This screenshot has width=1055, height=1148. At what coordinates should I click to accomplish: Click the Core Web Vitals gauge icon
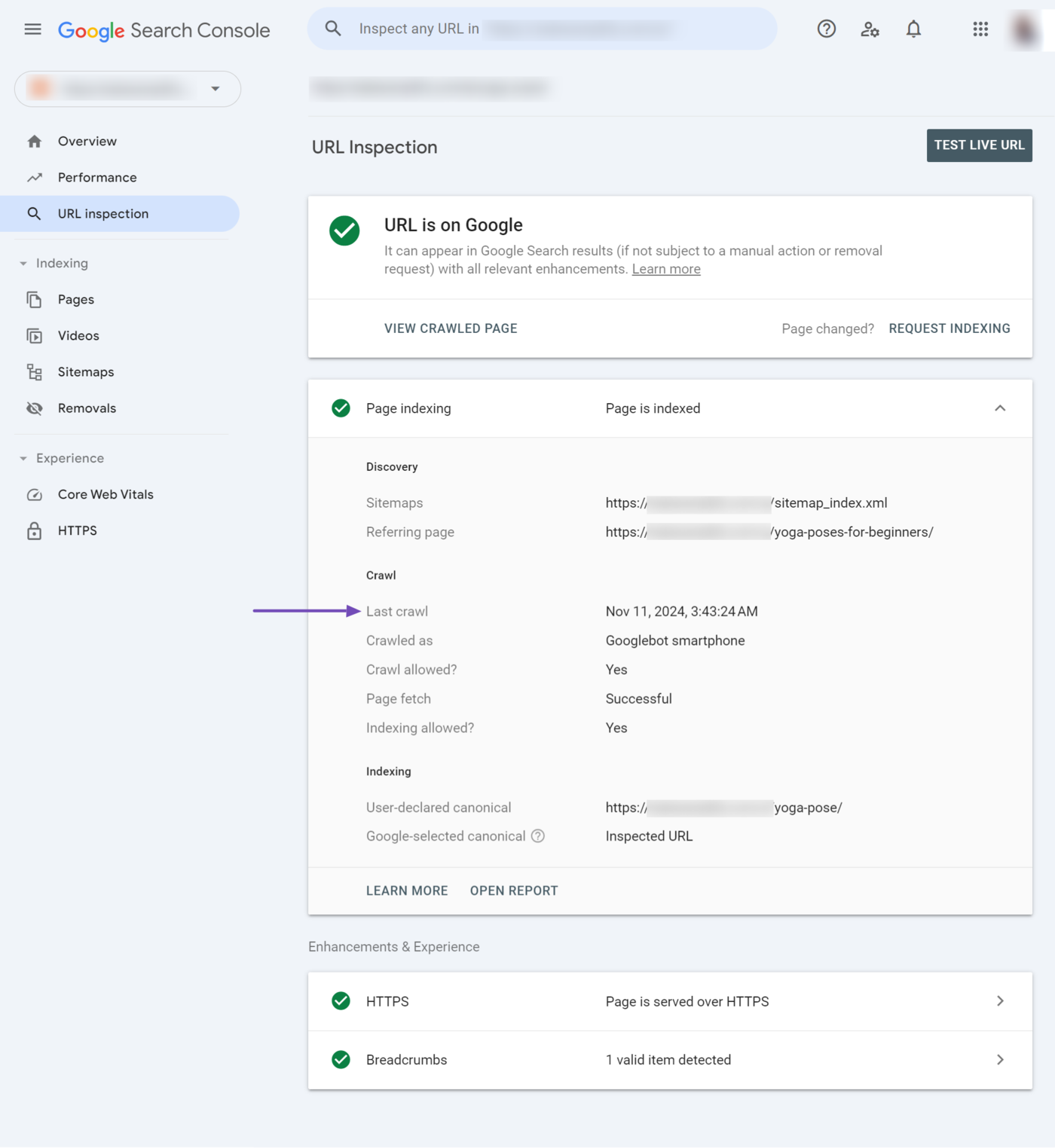(35, 495)
